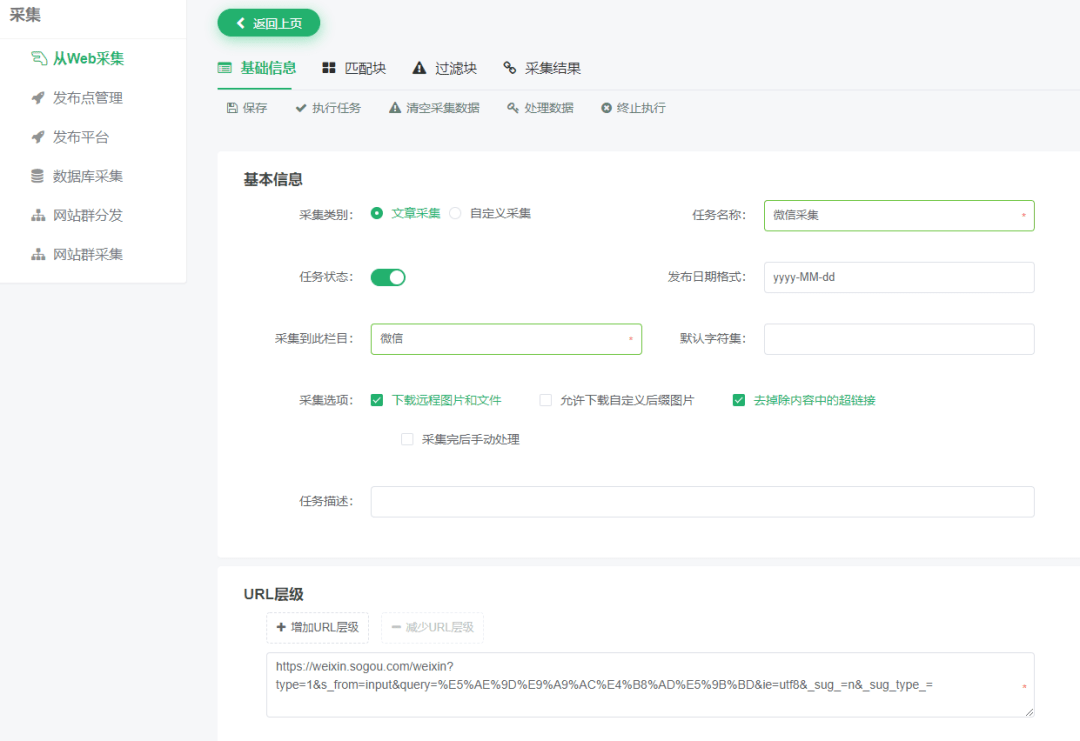Click the left chevron icon in 返回上页

coord(240,23)
